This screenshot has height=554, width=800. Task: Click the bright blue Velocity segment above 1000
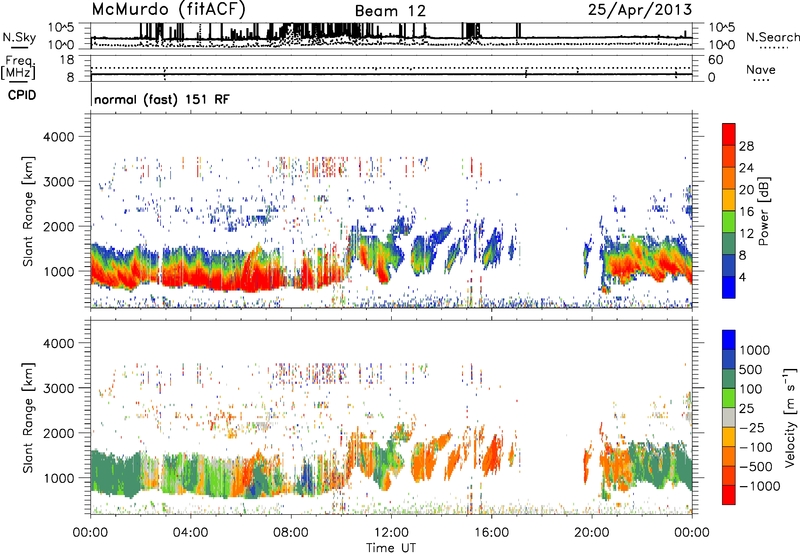(x=729, y=340)
